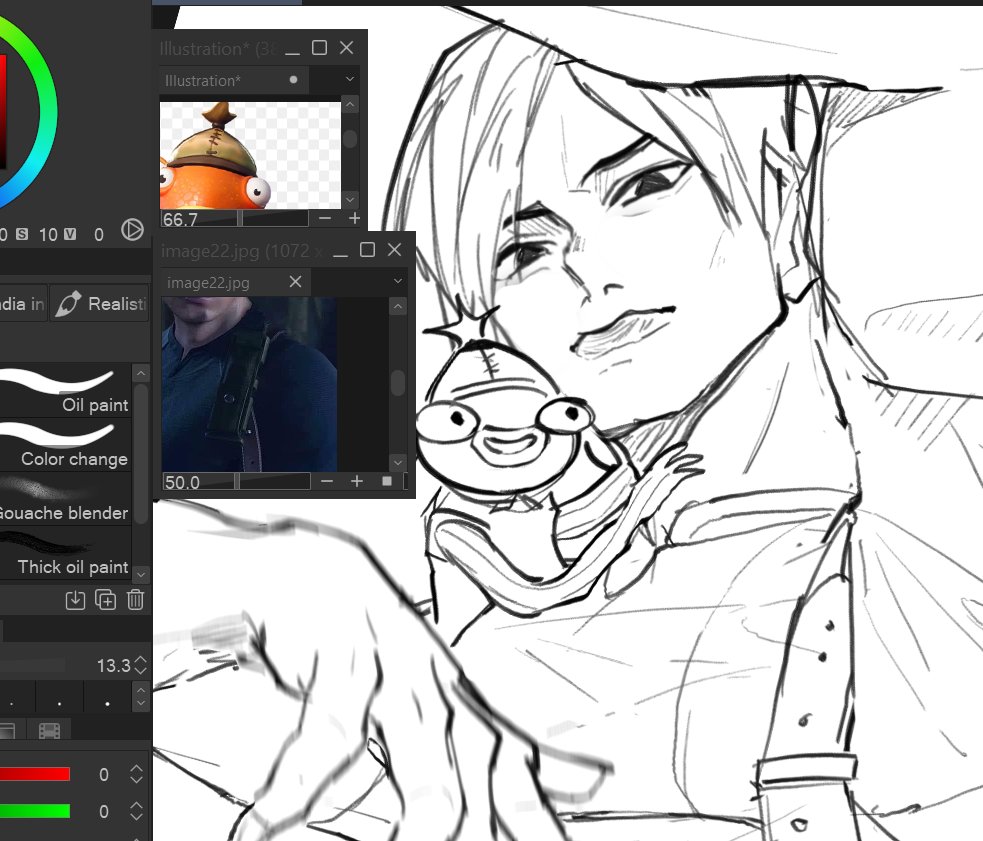The height and width of the screenshot is (841, 983).
Task: Close the image22.jpg window
Action: click(x=394, y=250)
